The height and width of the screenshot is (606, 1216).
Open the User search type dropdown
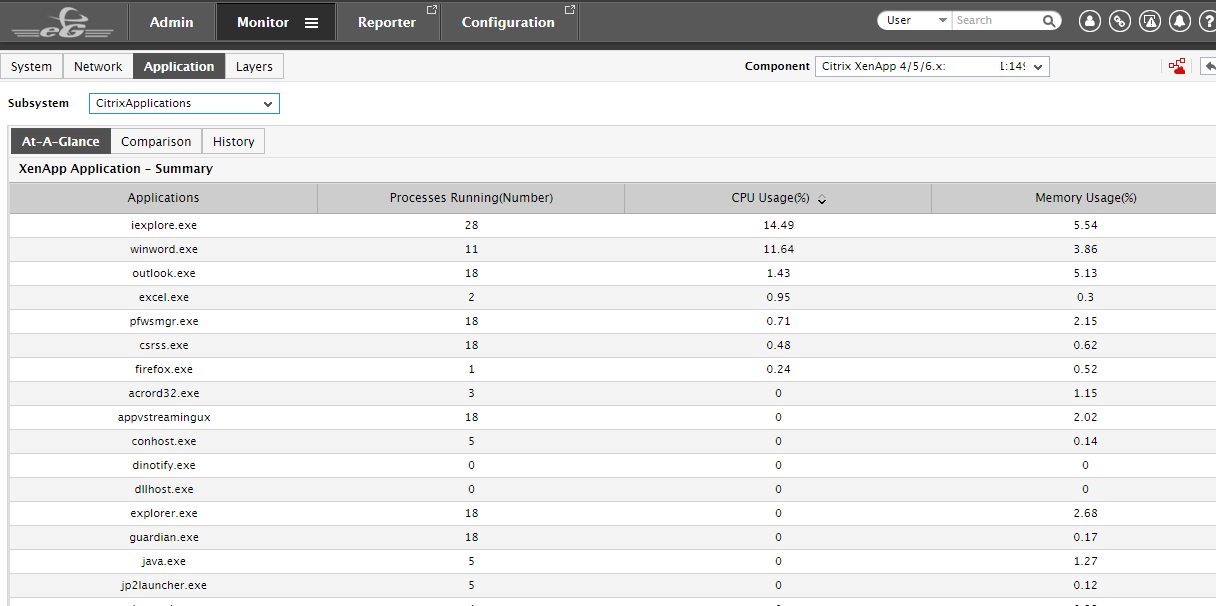click(x=915, y=21)
